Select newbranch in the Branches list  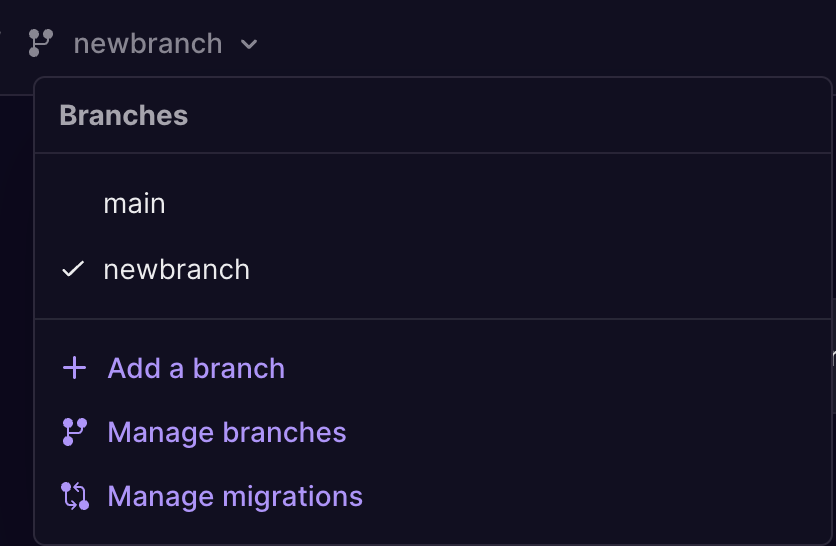176,270
